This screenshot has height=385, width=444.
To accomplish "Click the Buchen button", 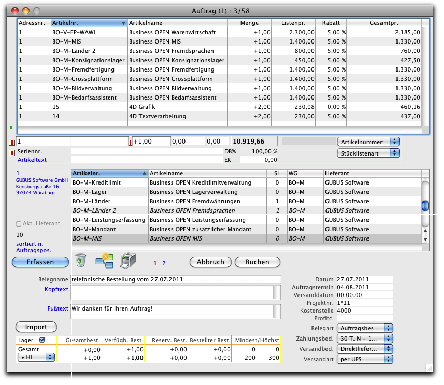I will point(257,262).
